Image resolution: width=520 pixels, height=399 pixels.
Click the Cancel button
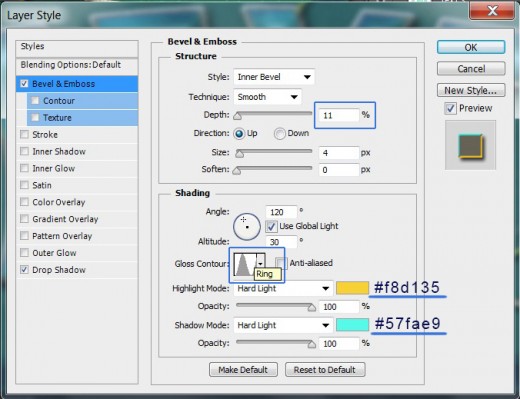pos(471,69)
